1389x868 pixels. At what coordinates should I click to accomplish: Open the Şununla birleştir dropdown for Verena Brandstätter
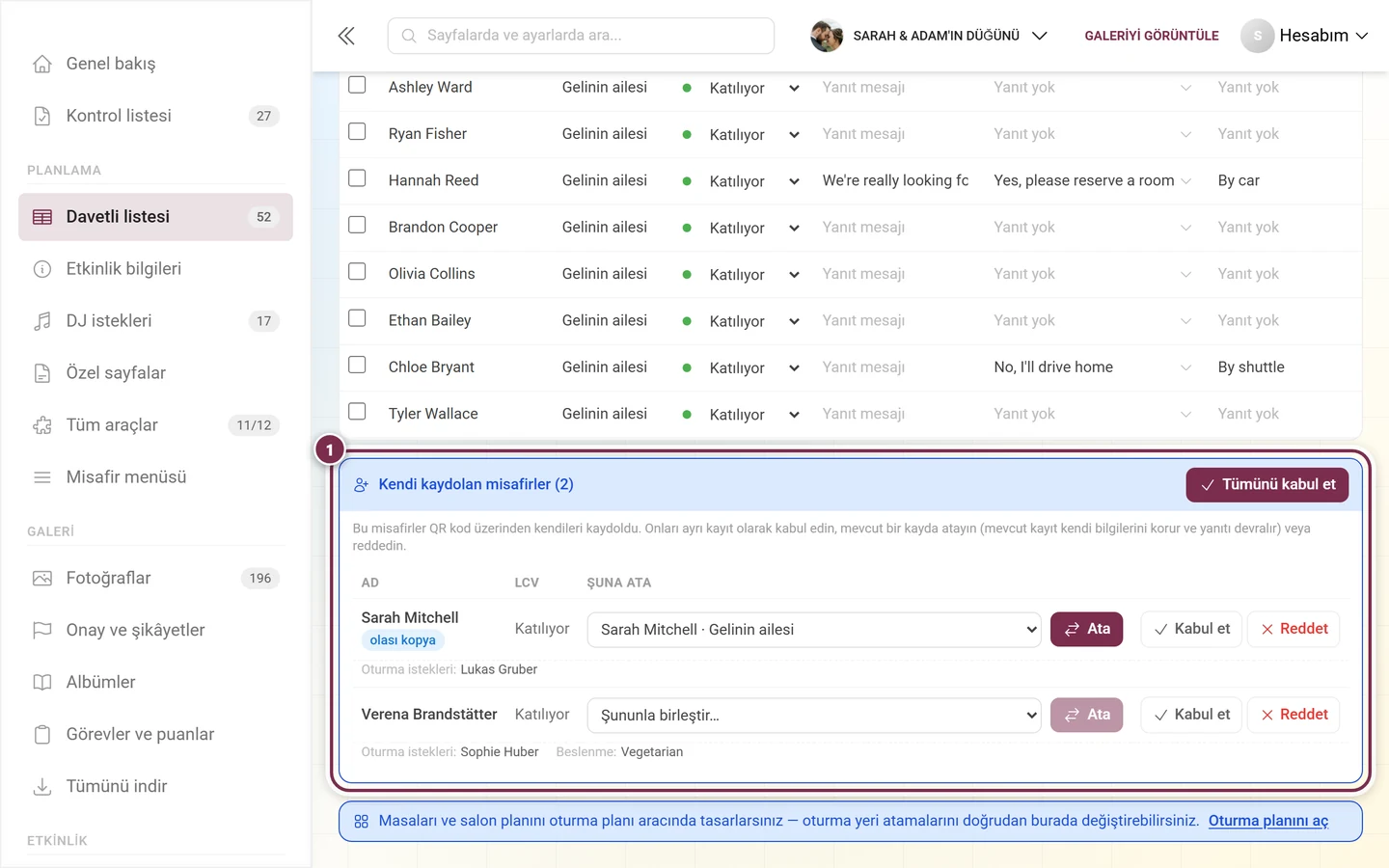pos(814,716)
